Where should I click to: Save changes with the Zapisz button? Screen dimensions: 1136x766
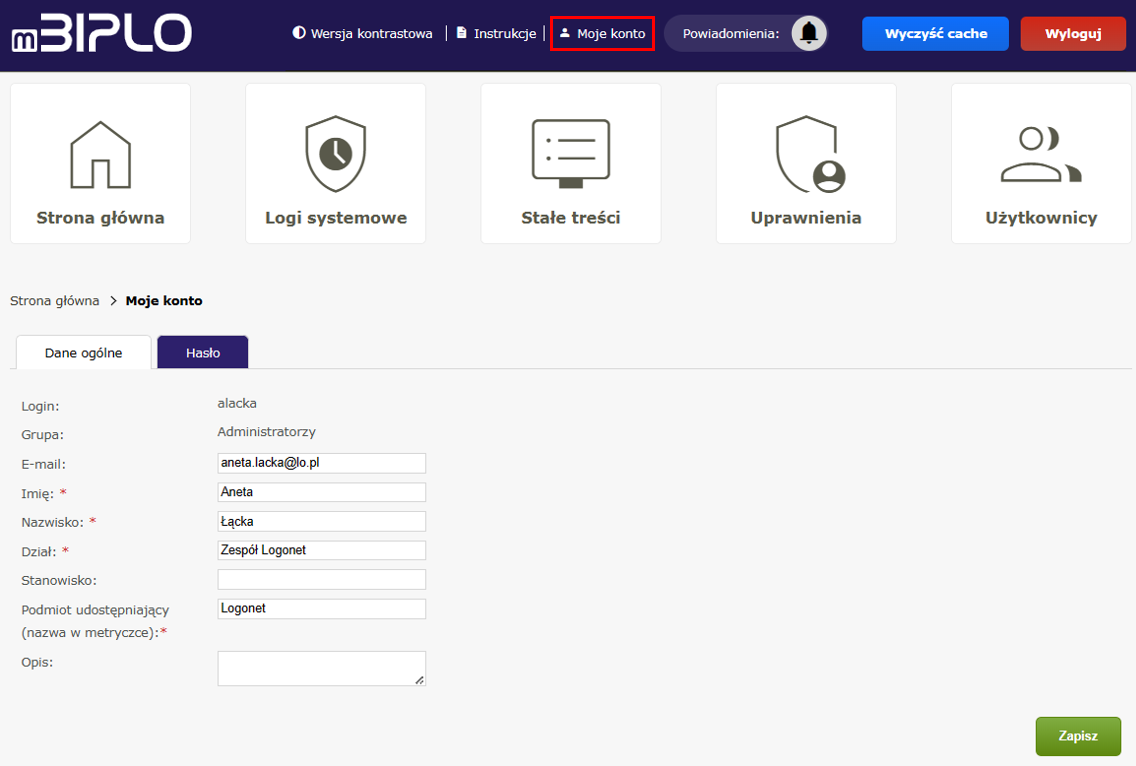pyautogui.click(x=1078, y=735)
